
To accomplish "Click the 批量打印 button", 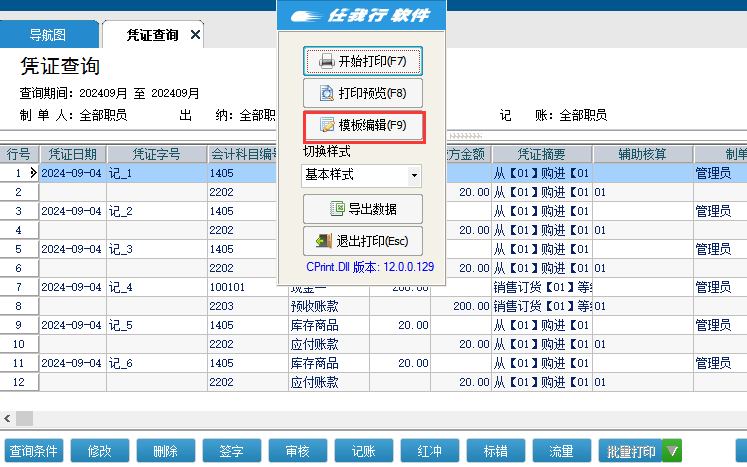I will (631, 452).
